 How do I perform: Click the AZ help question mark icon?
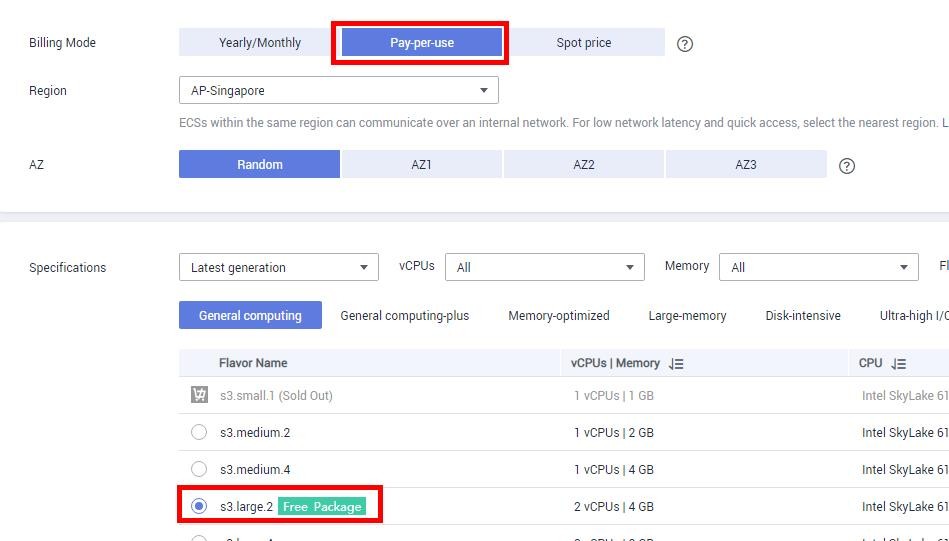tap(847, 166)
